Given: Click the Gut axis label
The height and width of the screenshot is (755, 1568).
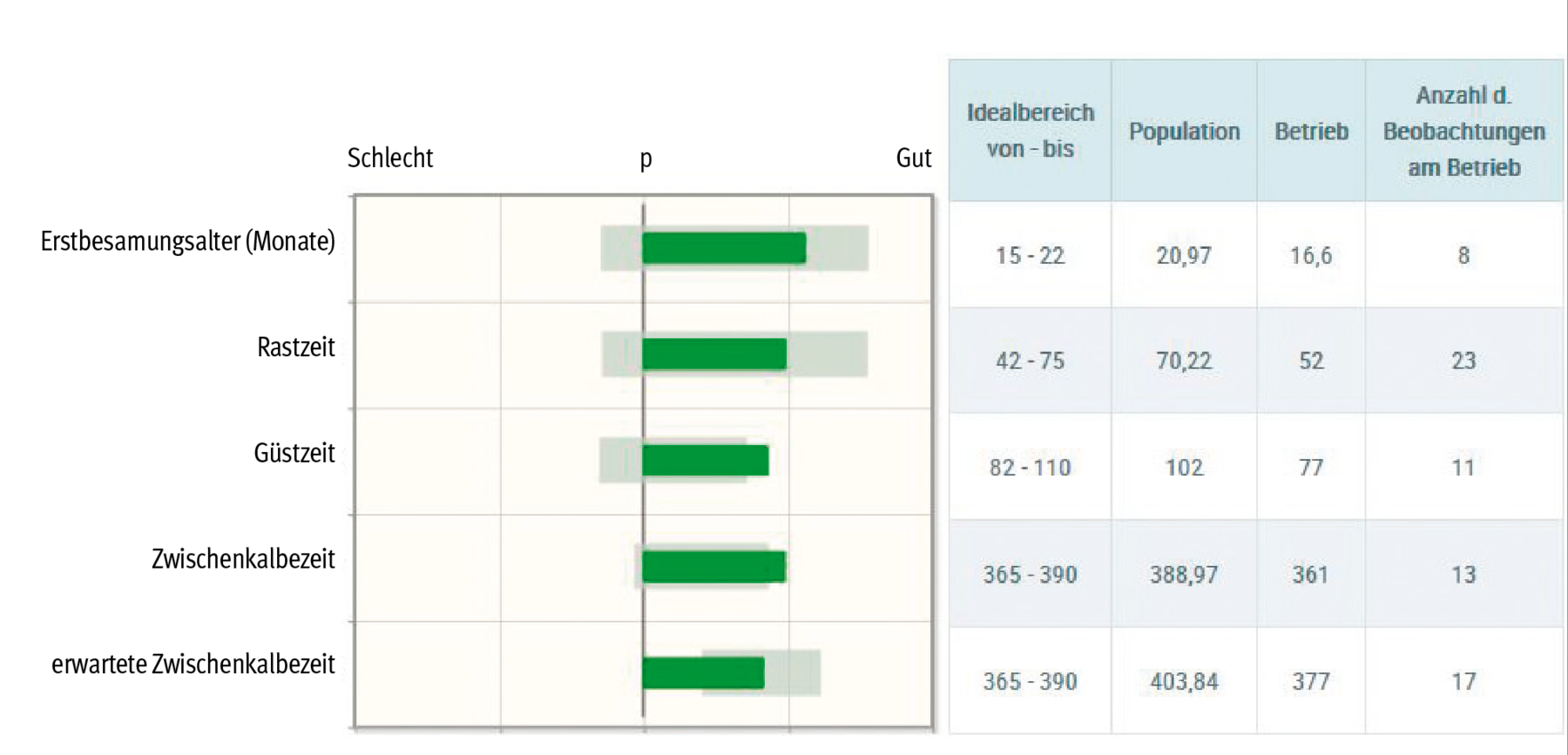Looking at the screenshot, I should pos(913,158).
